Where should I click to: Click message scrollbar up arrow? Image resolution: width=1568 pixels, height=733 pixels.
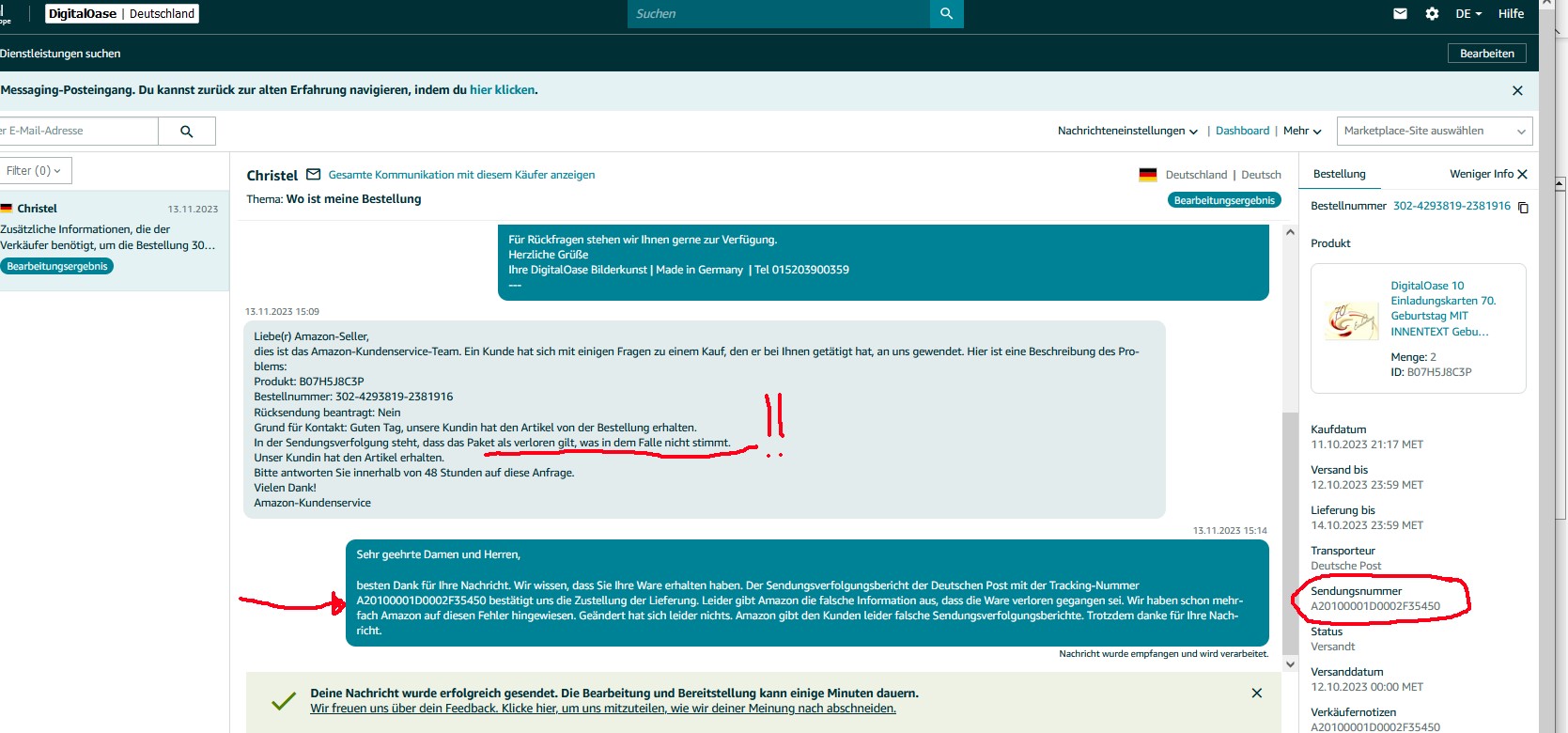(1290, 232)
